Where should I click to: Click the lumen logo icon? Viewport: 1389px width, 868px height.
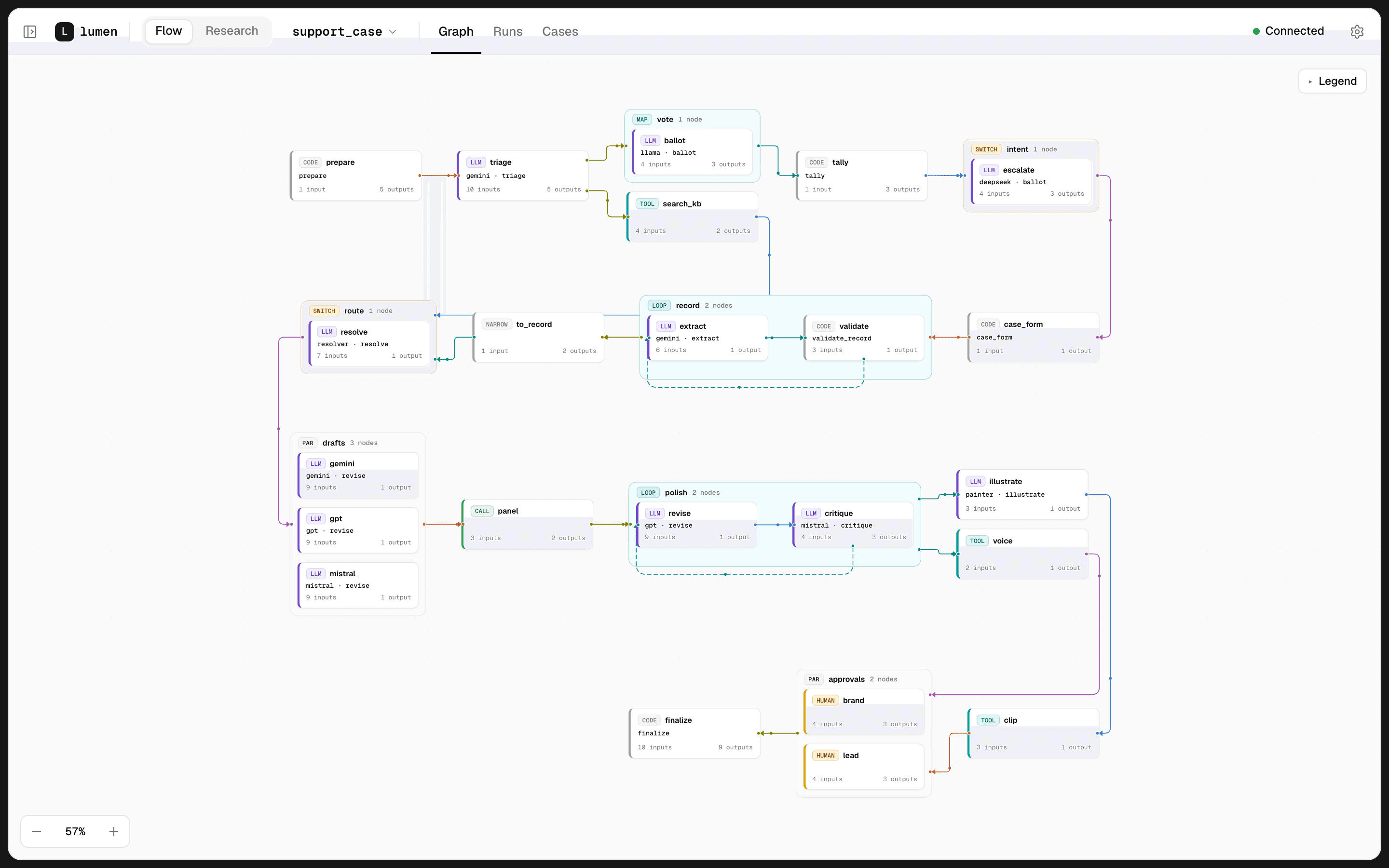coord(64,31)
